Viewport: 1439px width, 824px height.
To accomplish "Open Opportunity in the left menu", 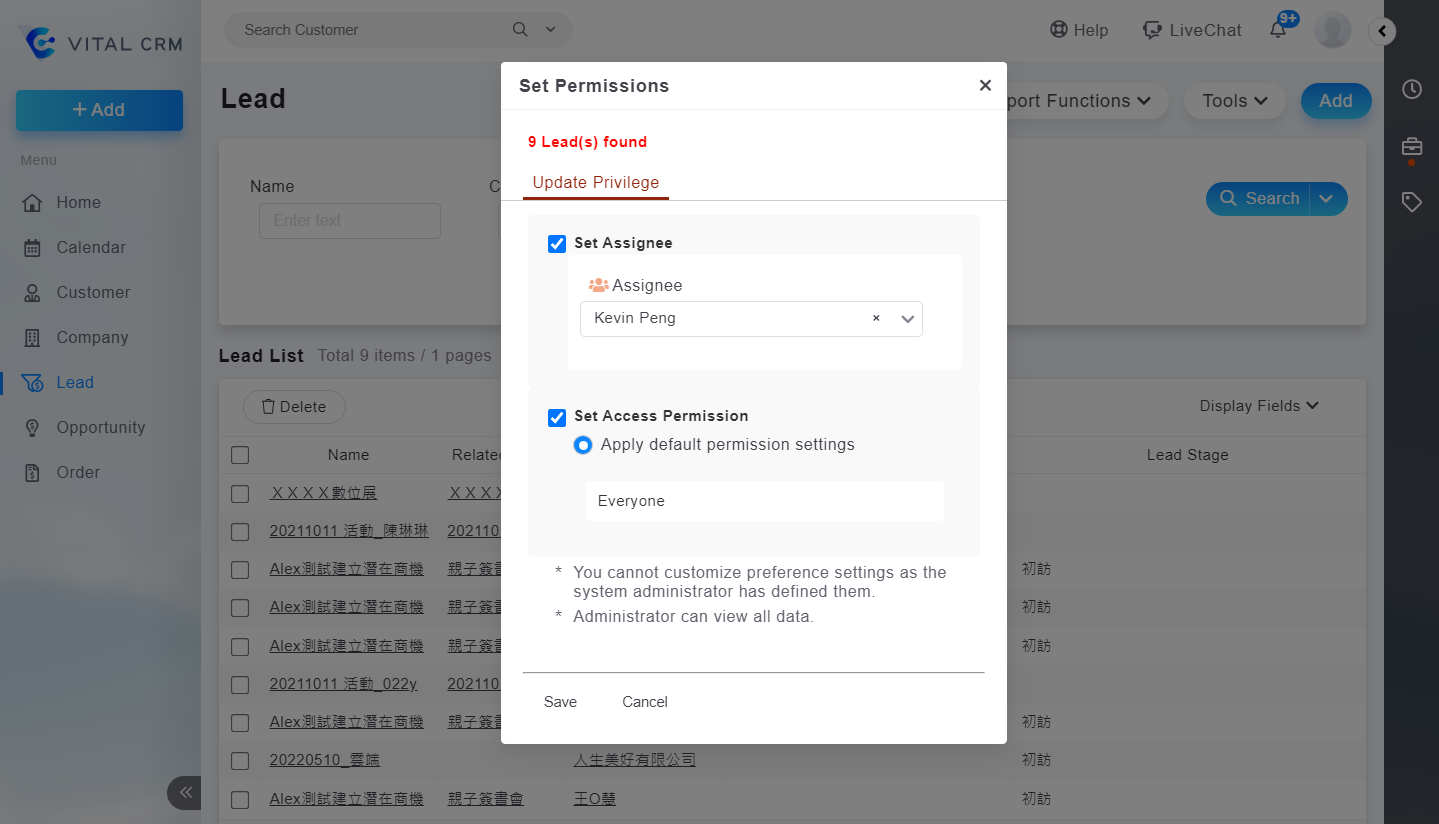I will pyautogui.click(x=100, y=428).
